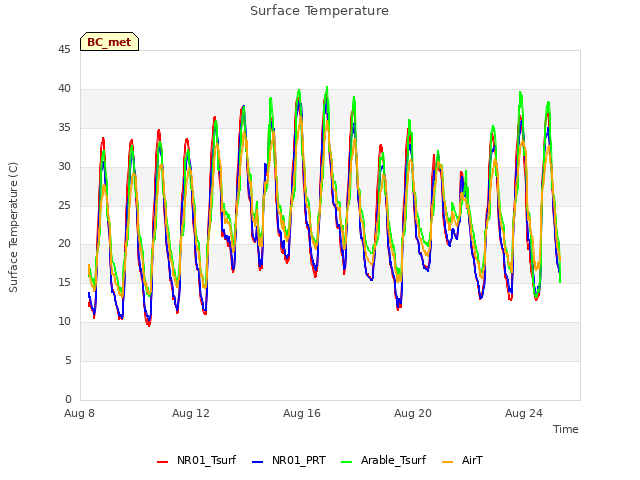Screen dimensions: 640x480
Task: Click the Aug 16 x-axis label
Action: (302, 413)
